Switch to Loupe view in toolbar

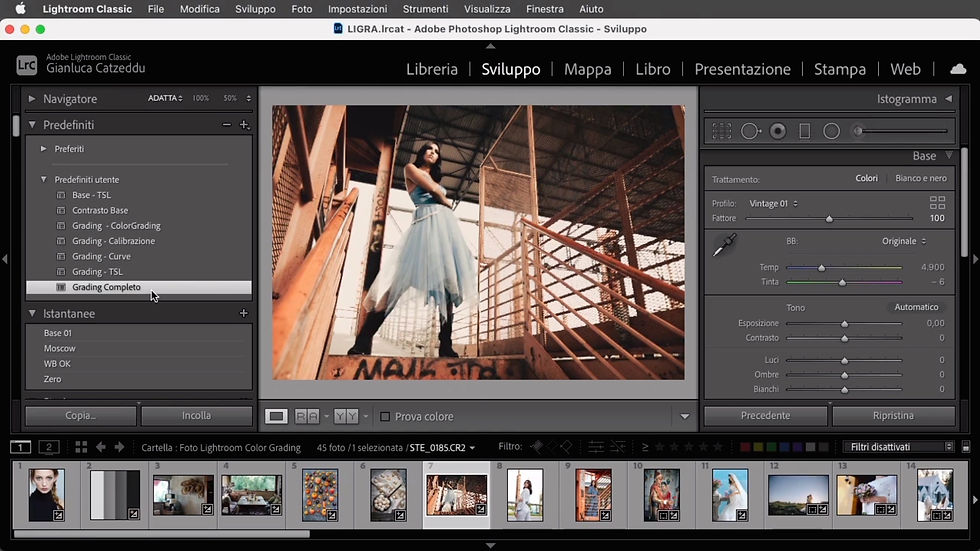pyautogui.click(x=276, y=416)
